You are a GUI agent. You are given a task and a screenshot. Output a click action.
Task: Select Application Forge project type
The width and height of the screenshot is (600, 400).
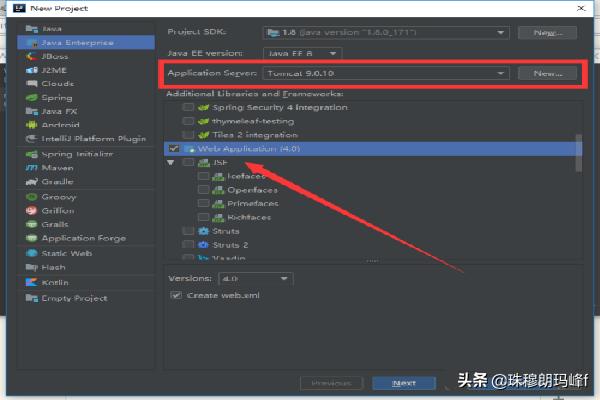click(x=86, y=238)
